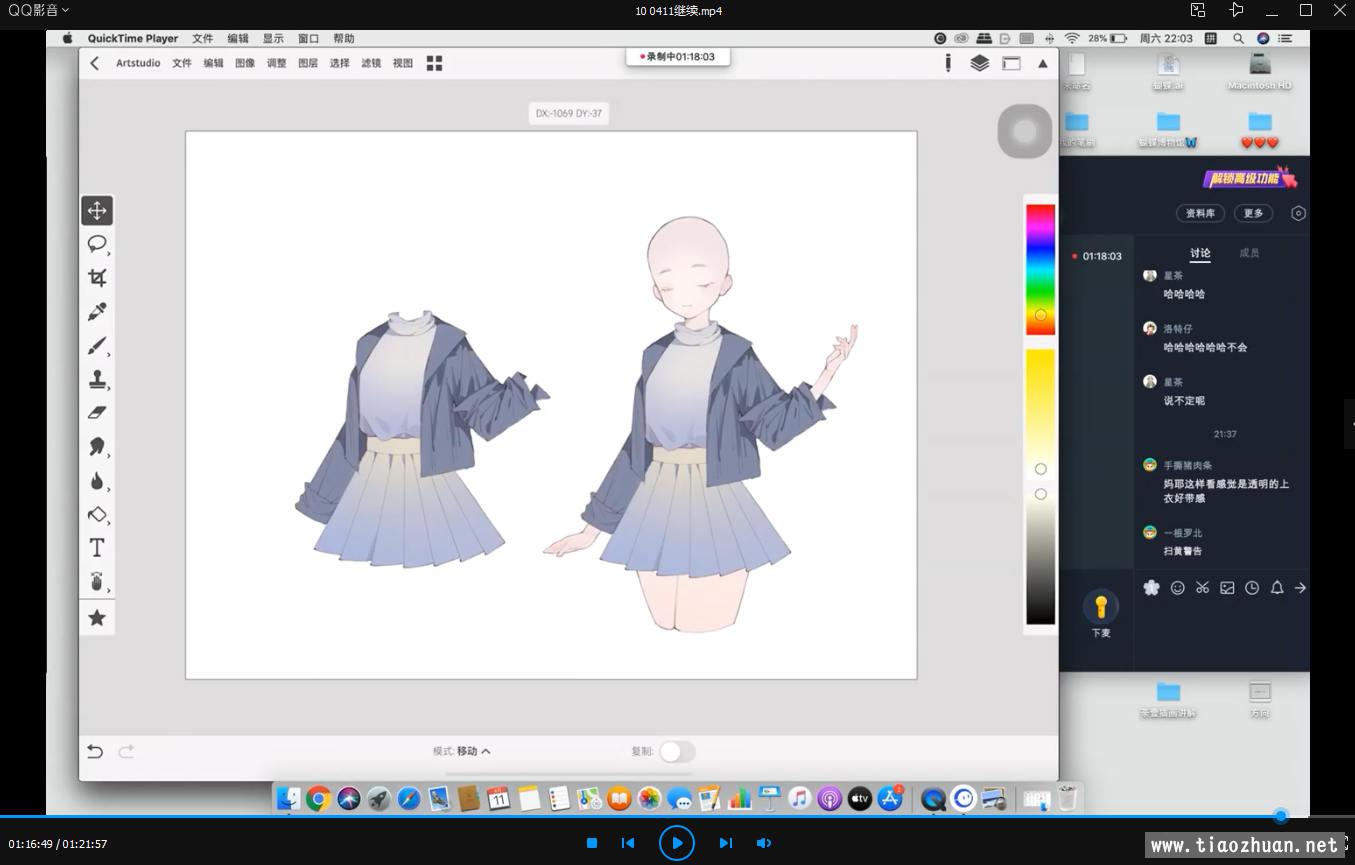Collapse the top bar with triangle arrow
The height and width of the screenshot is (865, 1355).
pos(1042,63)
